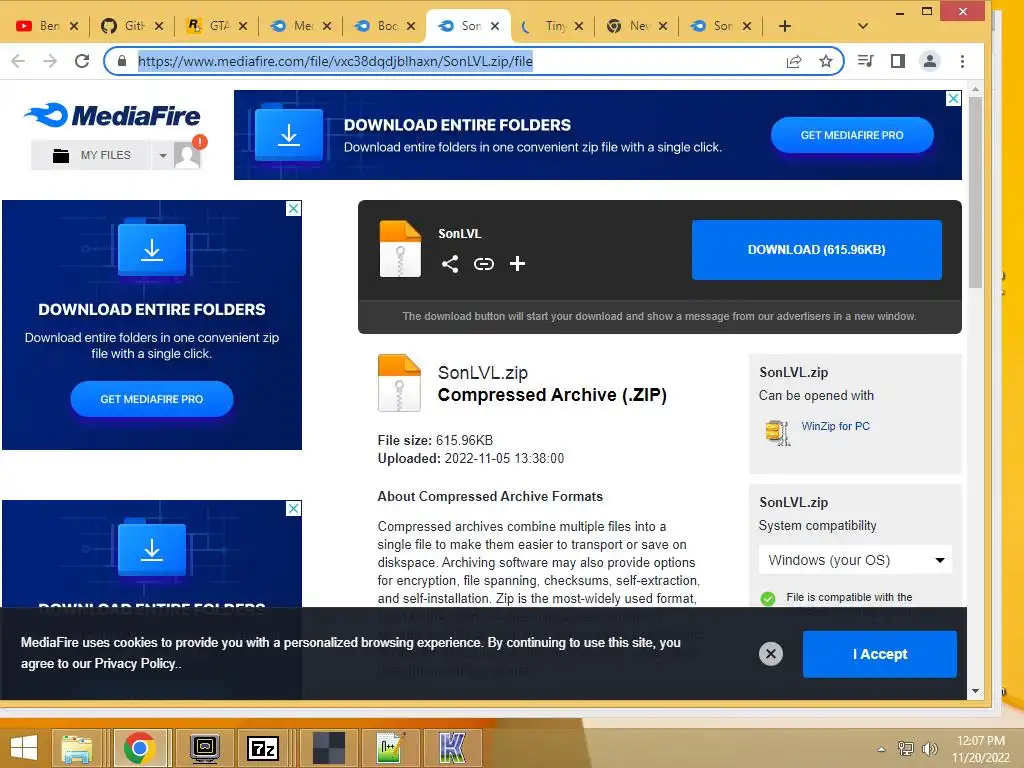1024x768 pixels.
Task: Open the Windows Start button
Action: click(24, 748)
